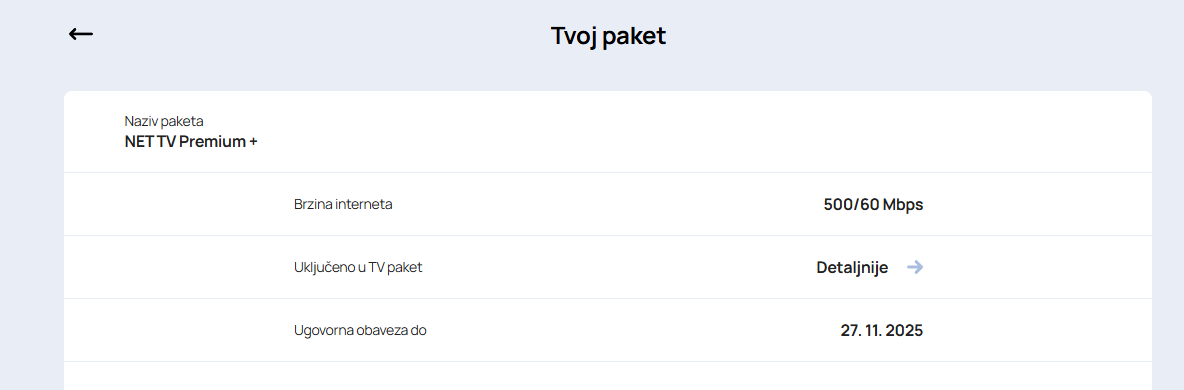Go back using the left arrow icon
This screenshot has height=390, width=1184.
click(x=81, y=34)
